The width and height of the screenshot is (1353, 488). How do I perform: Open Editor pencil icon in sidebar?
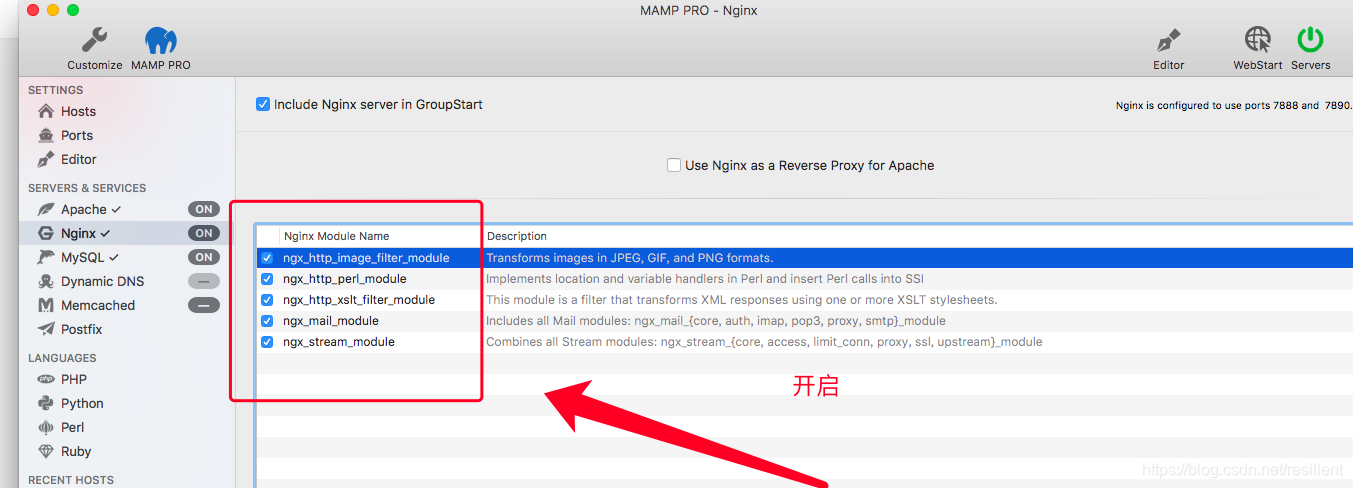tap(46, 159)
